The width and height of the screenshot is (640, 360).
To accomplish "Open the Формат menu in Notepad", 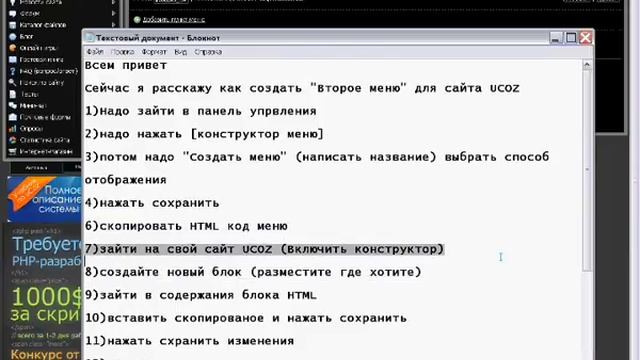I will coord(154,52).
